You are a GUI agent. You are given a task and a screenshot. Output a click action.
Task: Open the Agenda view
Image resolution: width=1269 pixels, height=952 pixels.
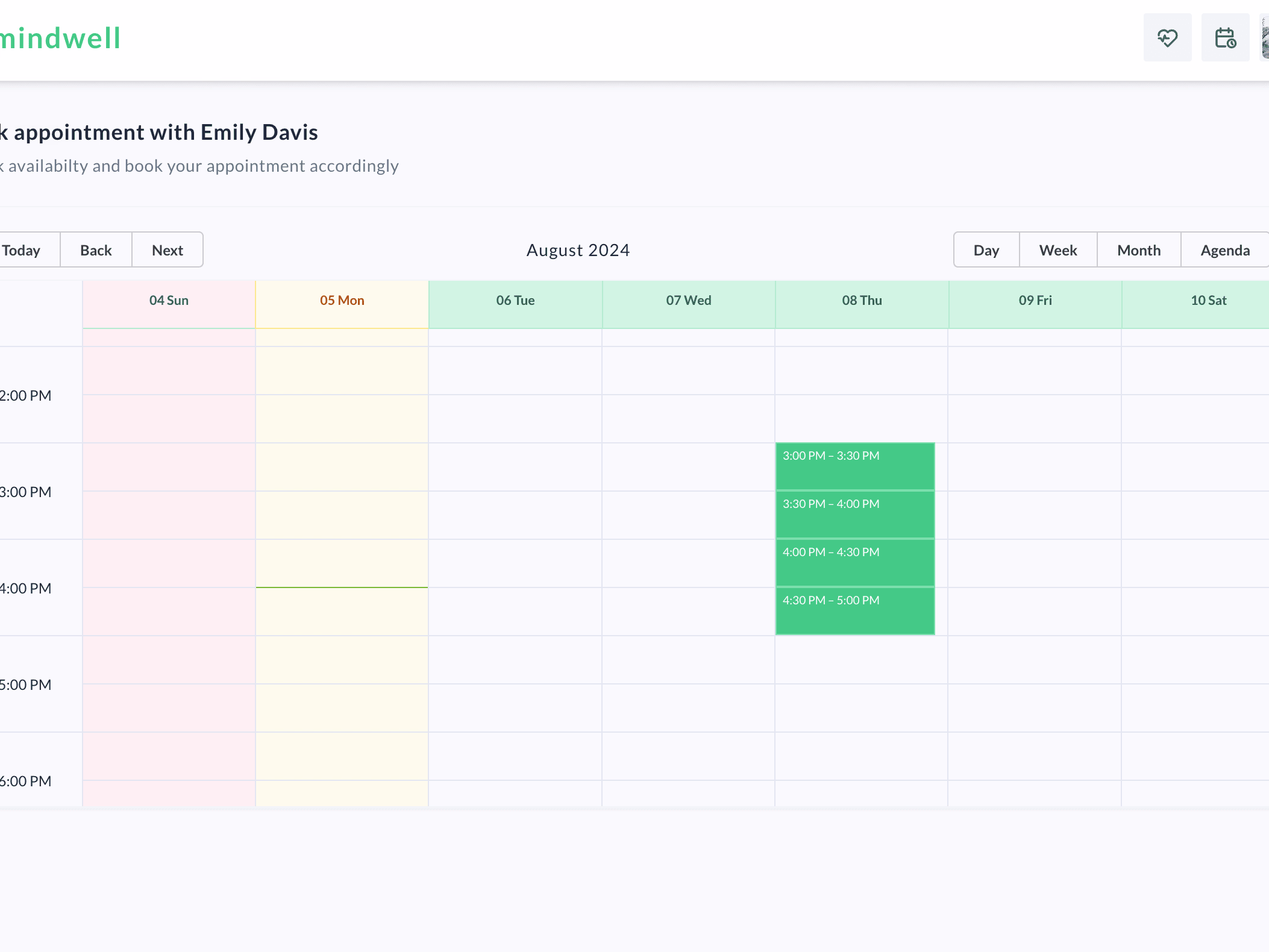click(1224, 249)
